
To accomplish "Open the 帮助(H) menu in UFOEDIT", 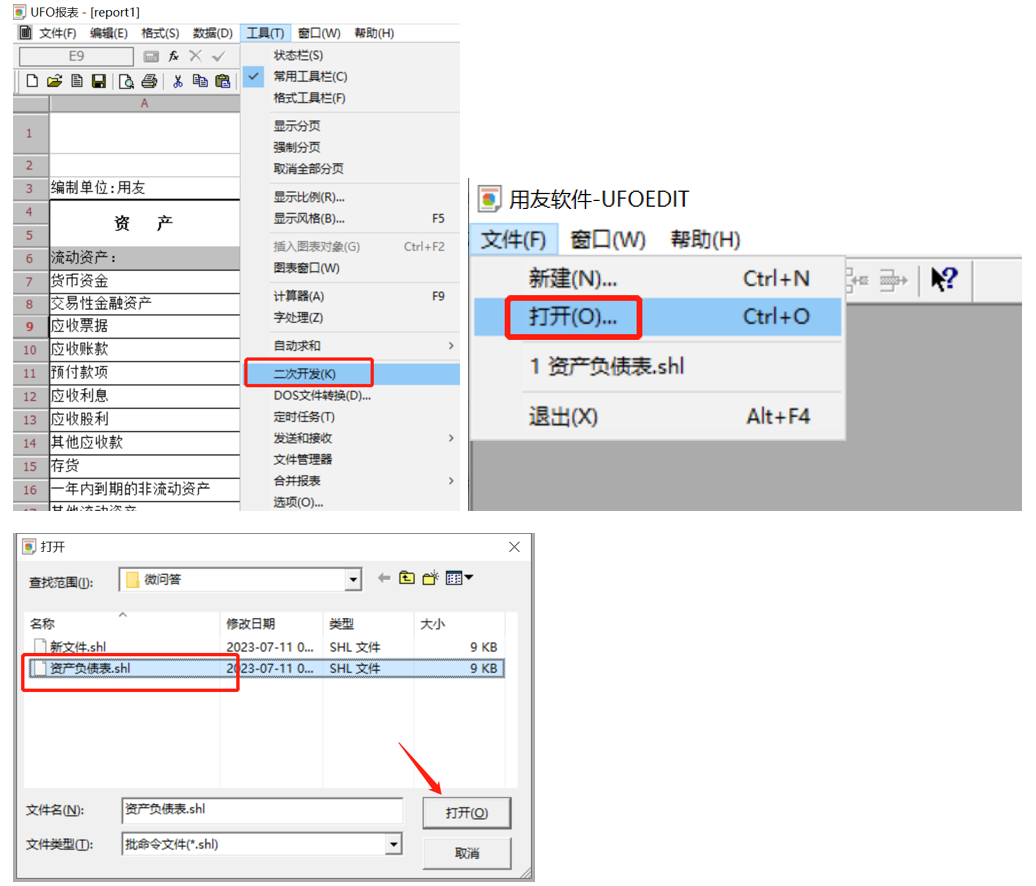I will pos(705,239).
